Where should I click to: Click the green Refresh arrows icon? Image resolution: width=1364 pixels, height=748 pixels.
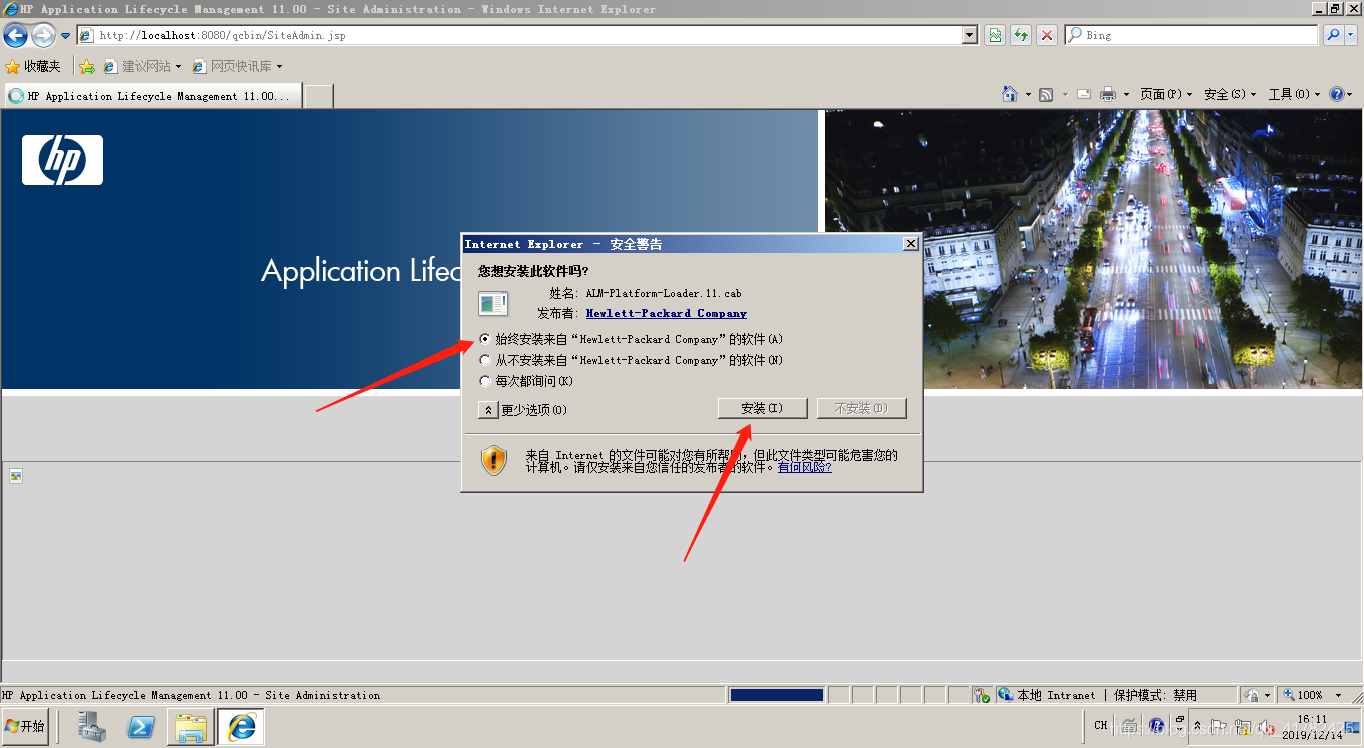(1021, 35)
